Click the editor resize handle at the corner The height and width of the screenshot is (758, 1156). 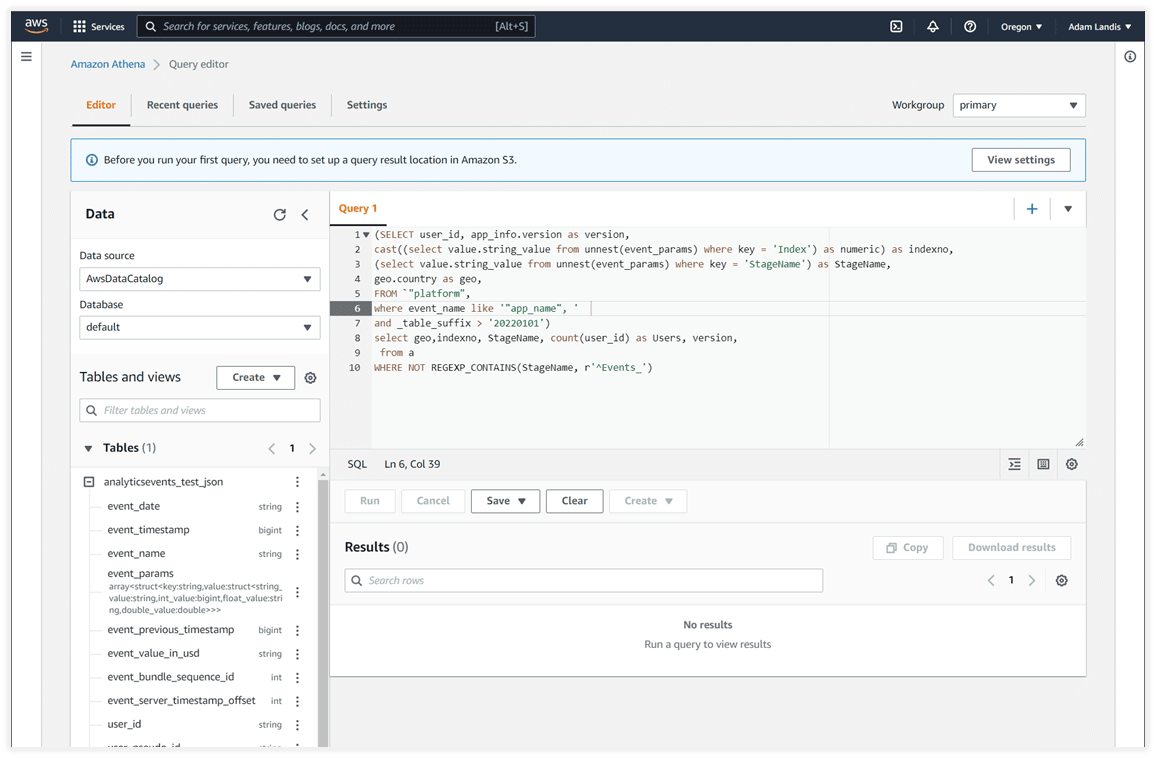click(x=1079, y=442)
